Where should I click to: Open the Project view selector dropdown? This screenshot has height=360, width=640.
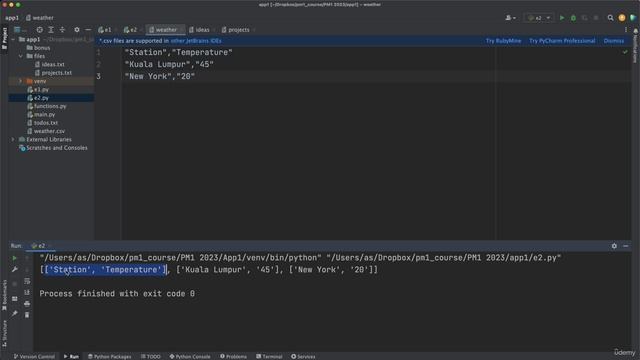(x=20, y=30)
